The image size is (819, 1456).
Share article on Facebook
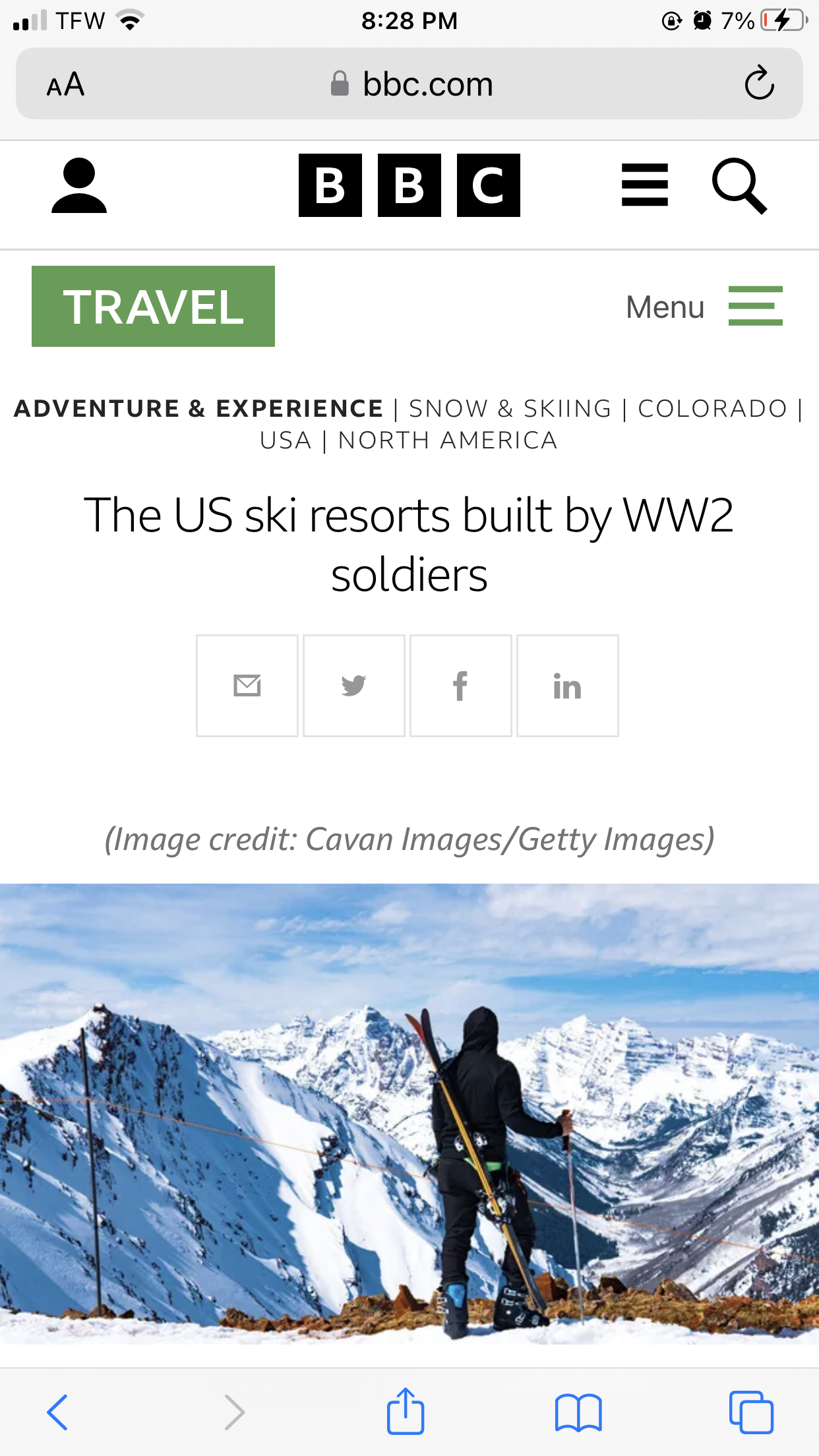point(461,686)
